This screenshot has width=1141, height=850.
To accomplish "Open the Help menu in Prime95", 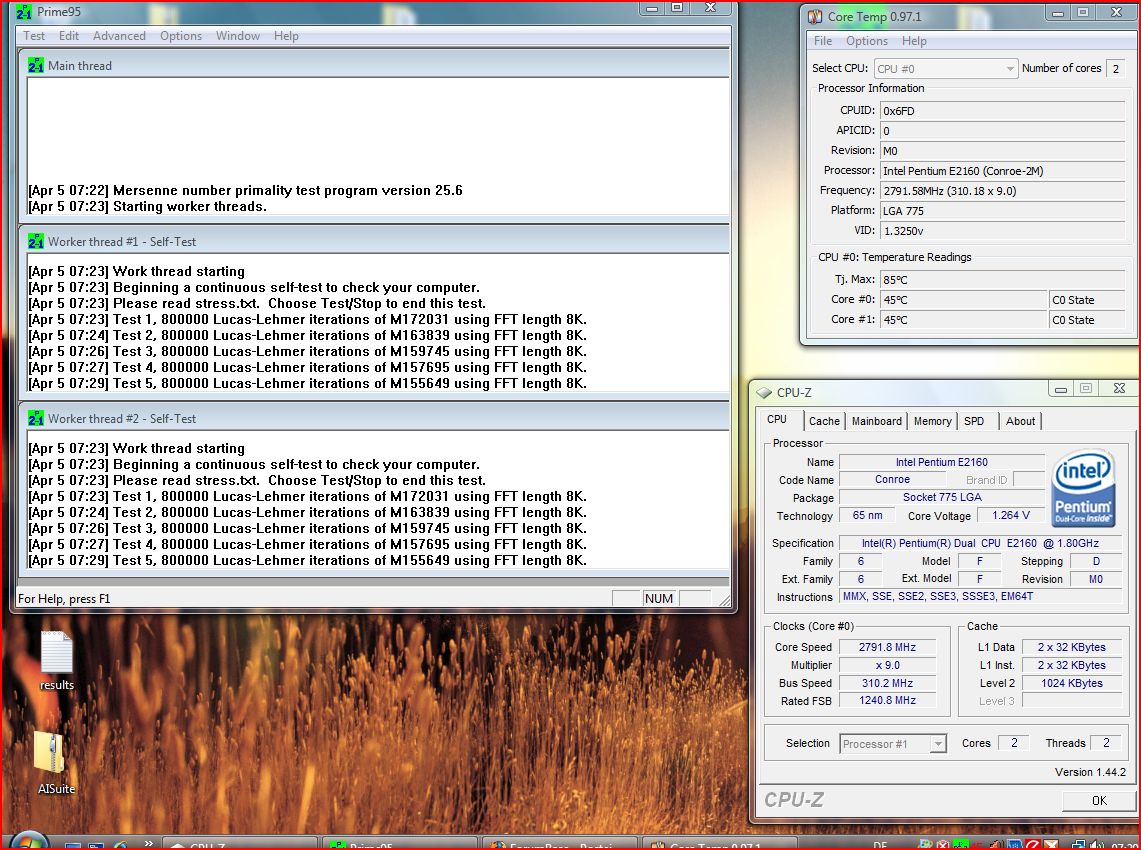I will click(286, 36).
